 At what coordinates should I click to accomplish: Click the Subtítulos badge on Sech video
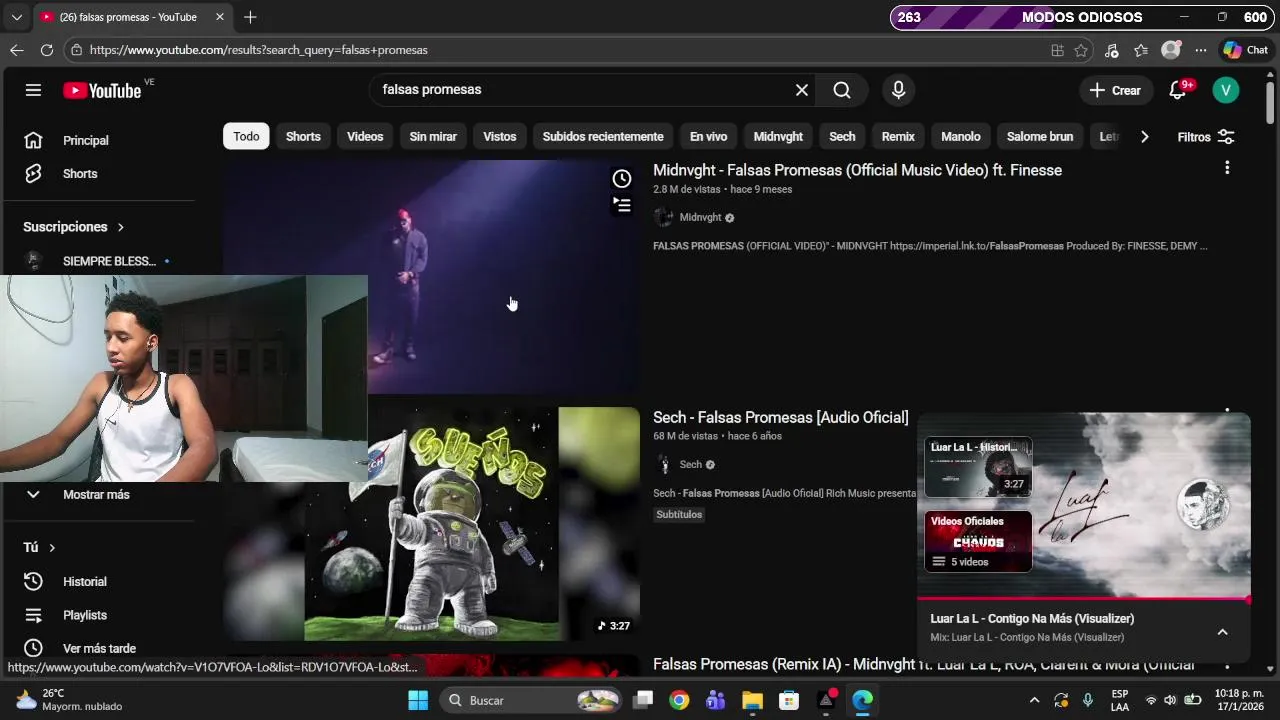click(679, 514)
